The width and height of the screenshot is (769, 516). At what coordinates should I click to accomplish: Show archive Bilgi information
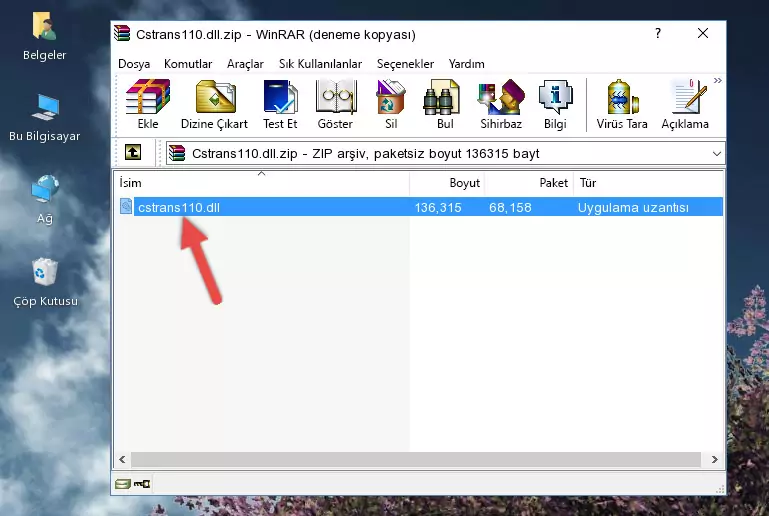[x=555, y=104]
